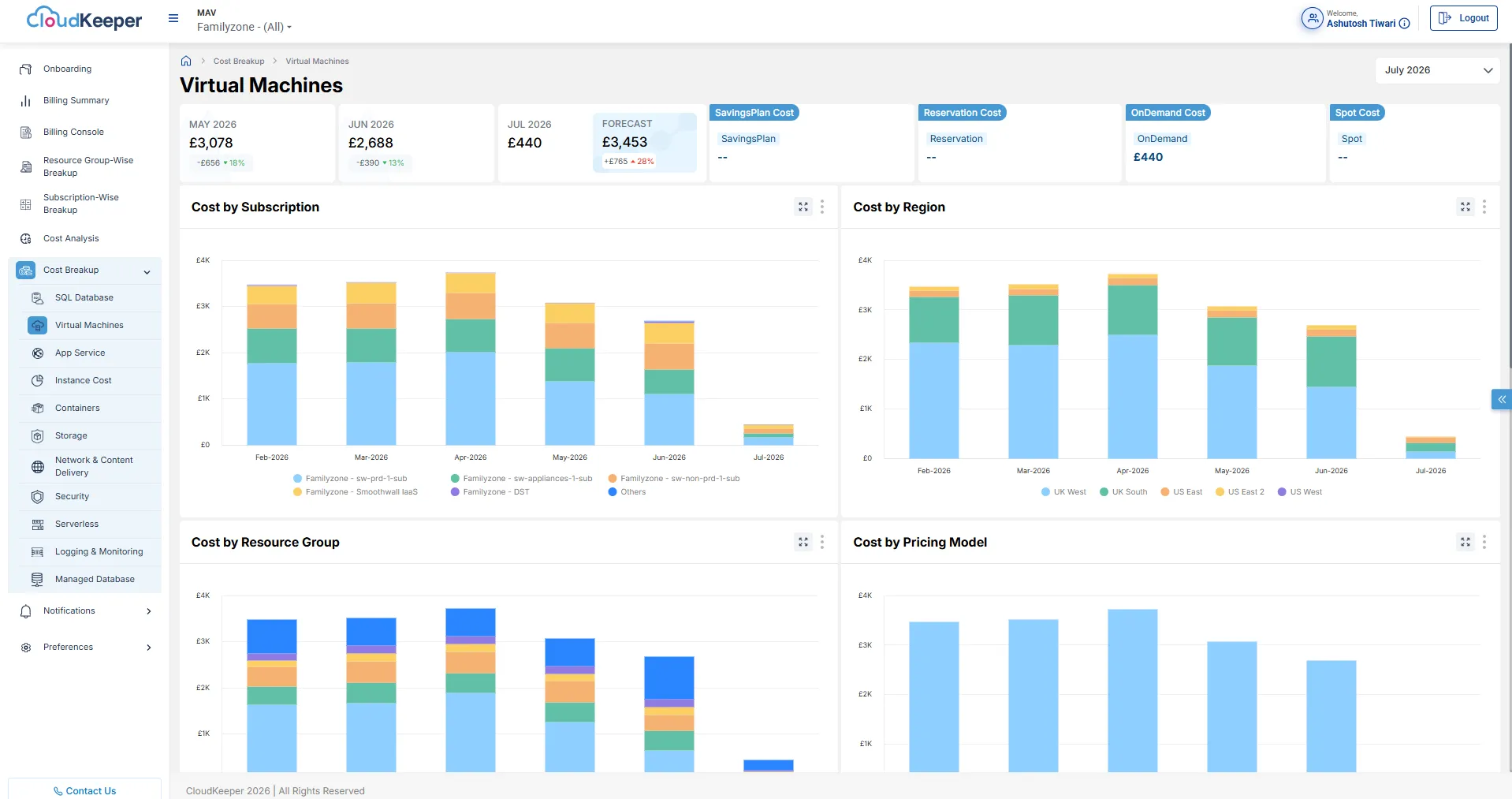Expand the Cost by Subscription chart fullscreen
The image size is (1512, 799).
click(803, 207)
